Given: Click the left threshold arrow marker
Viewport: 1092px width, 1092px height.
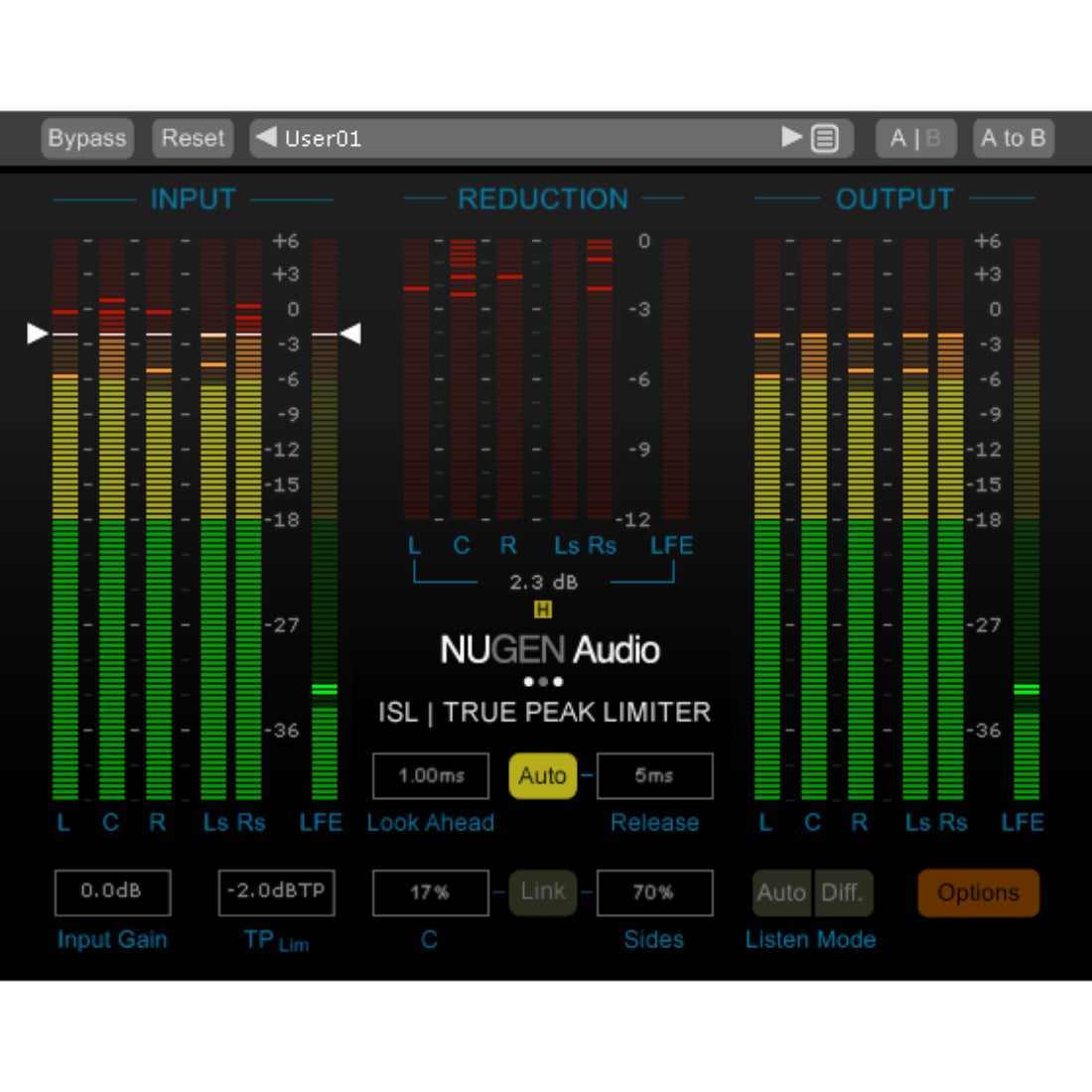Looking at the screenshot, I should 37,334.
